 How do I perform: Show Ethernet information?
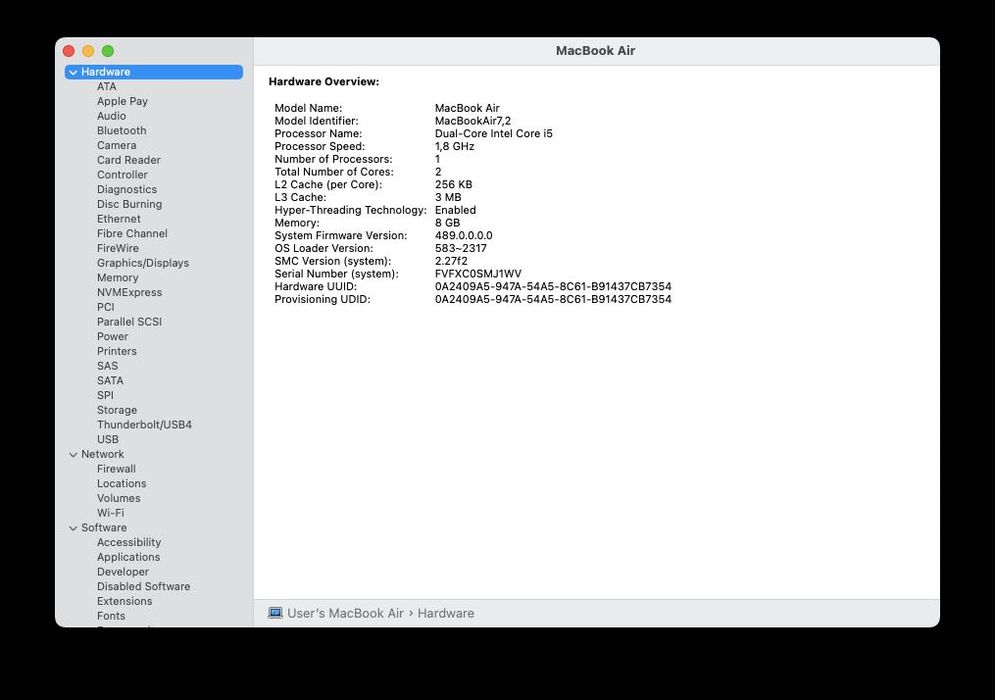click(119, 218)
